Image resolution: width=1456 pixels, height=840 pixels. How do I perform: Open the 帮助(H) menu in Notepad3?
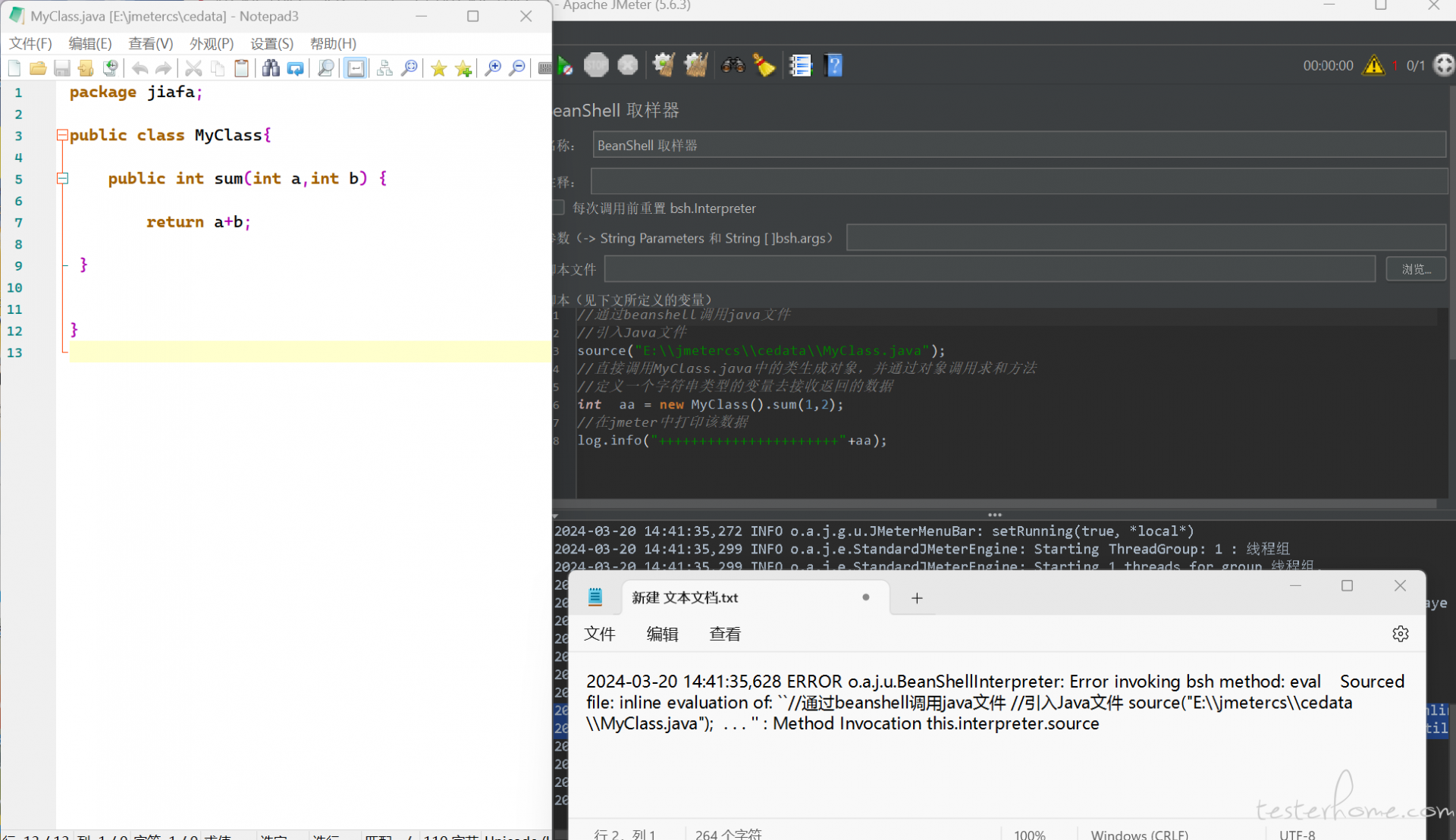(x=333, y=43)
